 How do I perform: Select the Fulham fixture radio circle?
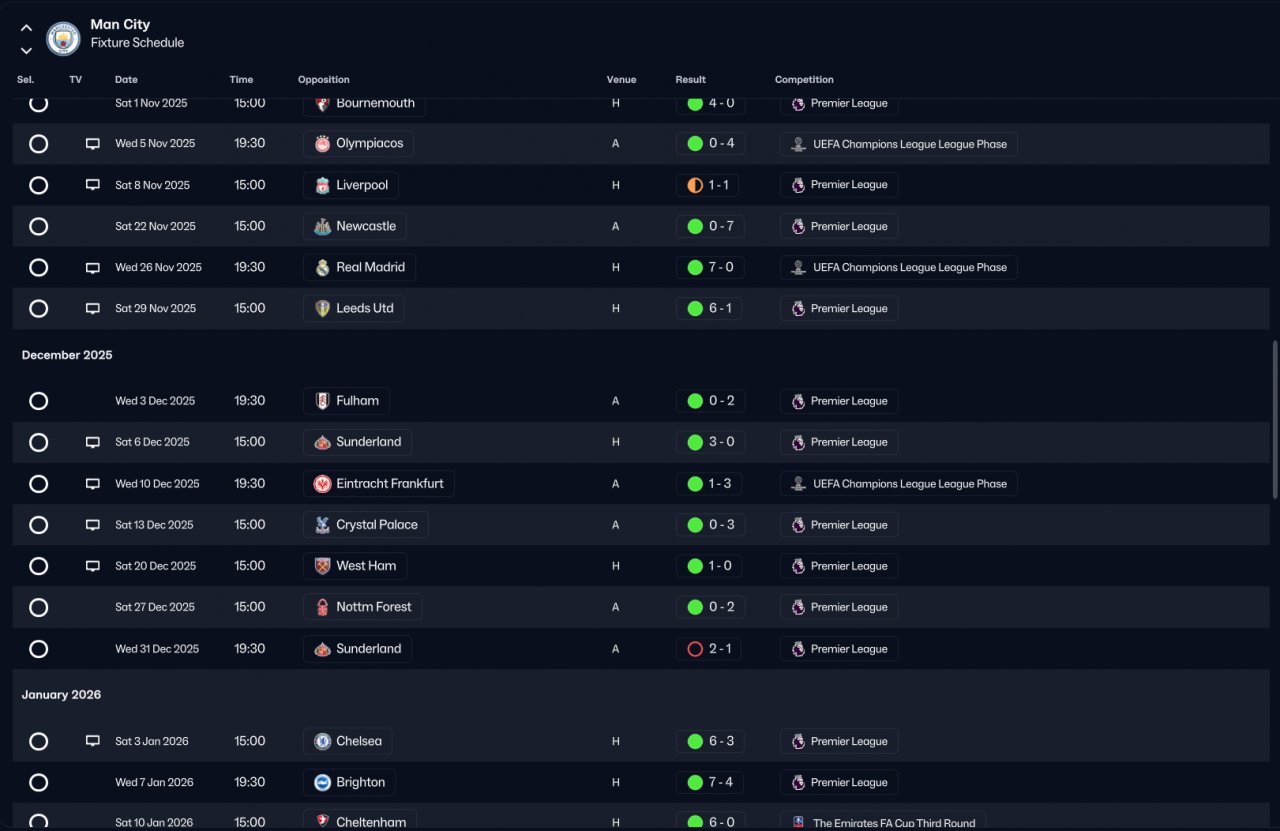tap(38, 401)
